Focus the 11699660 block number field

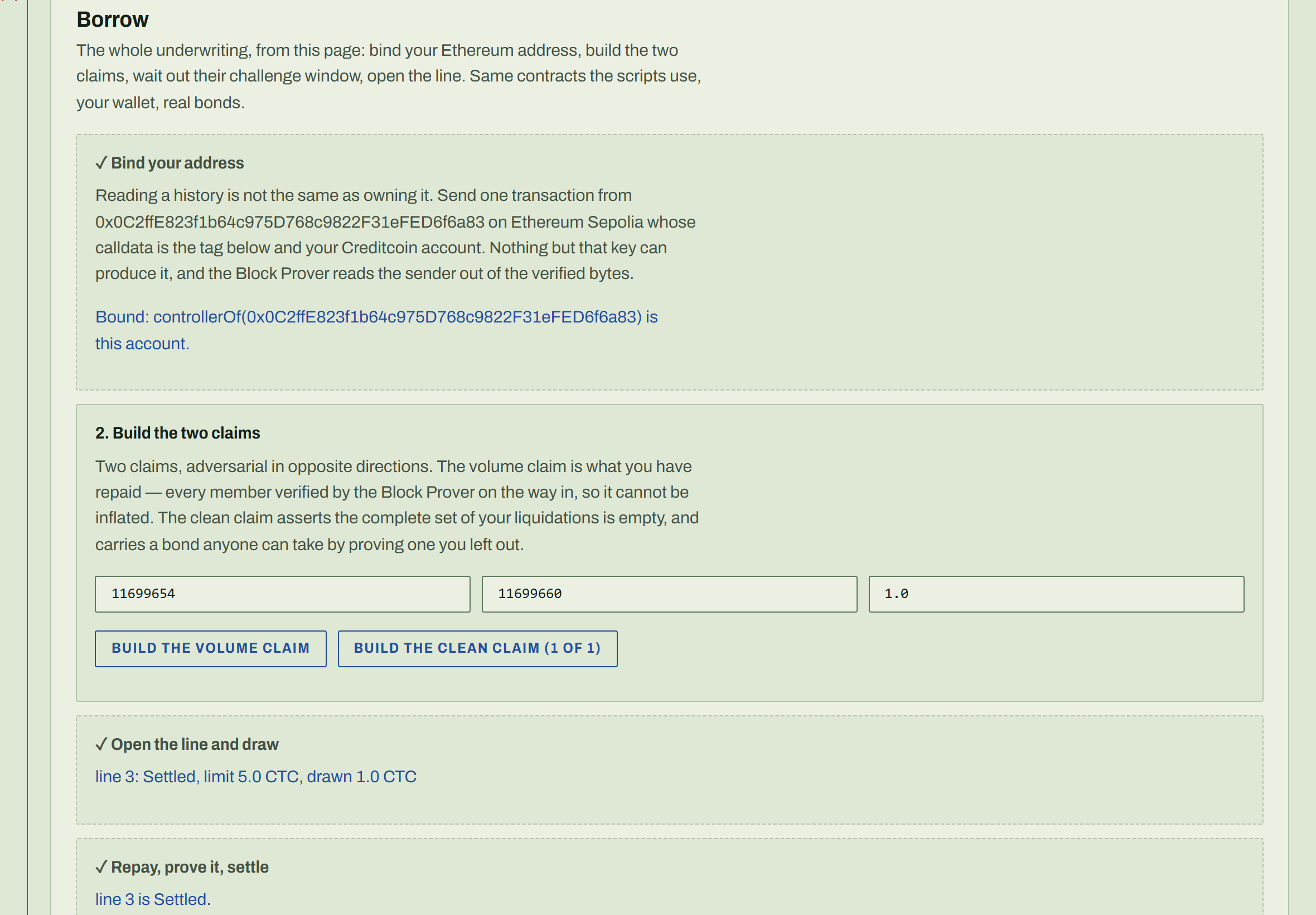(x=669, y=594)
